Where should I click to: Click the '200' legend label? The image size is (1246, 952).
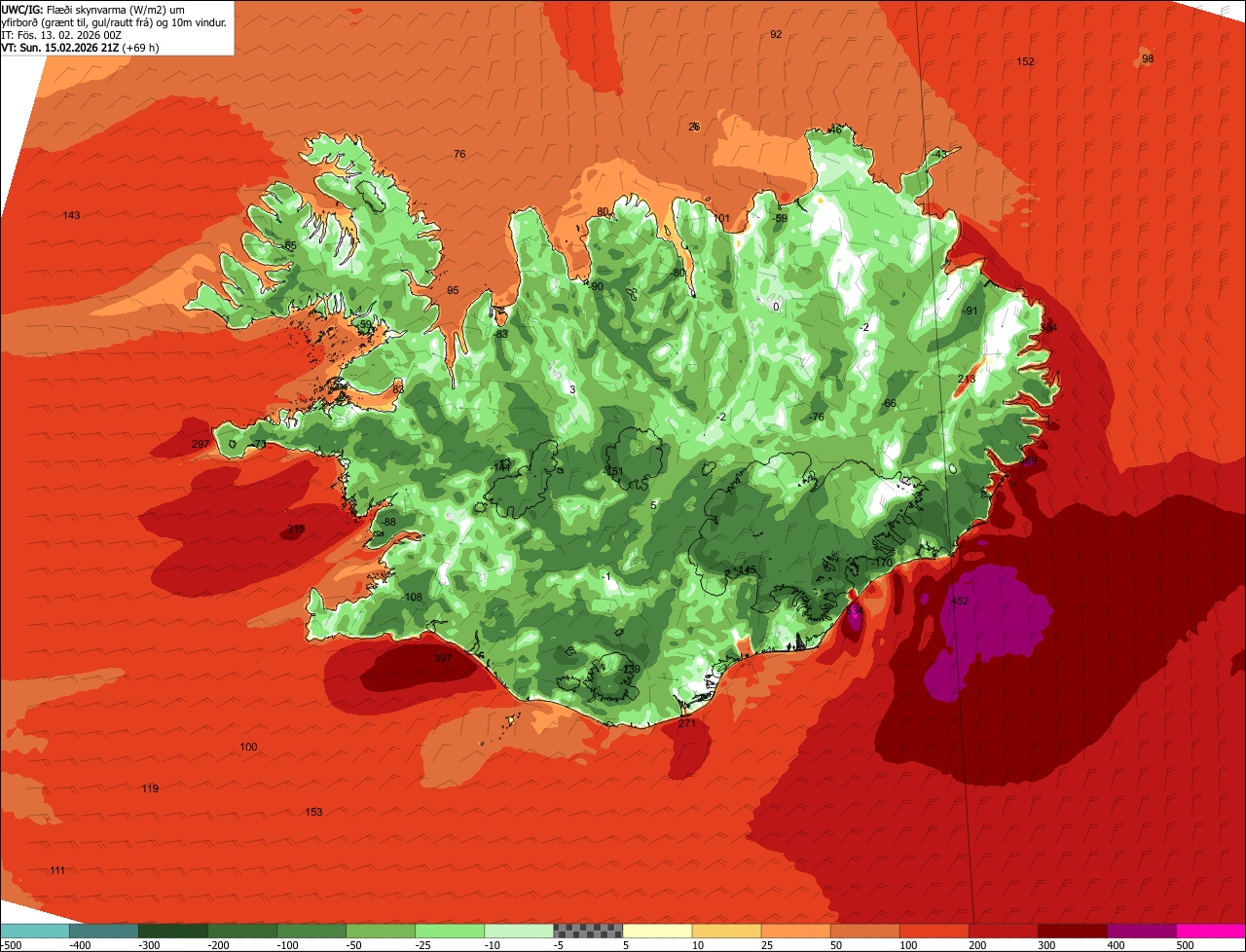[x=976, y=945]
